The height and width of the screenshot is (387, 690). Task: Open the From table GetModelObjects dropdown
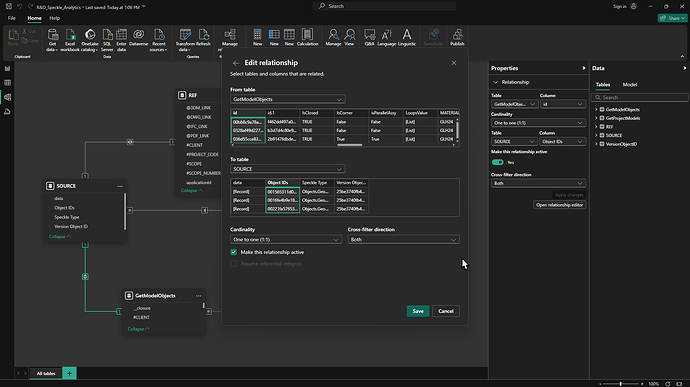click(x=287, y=100)
